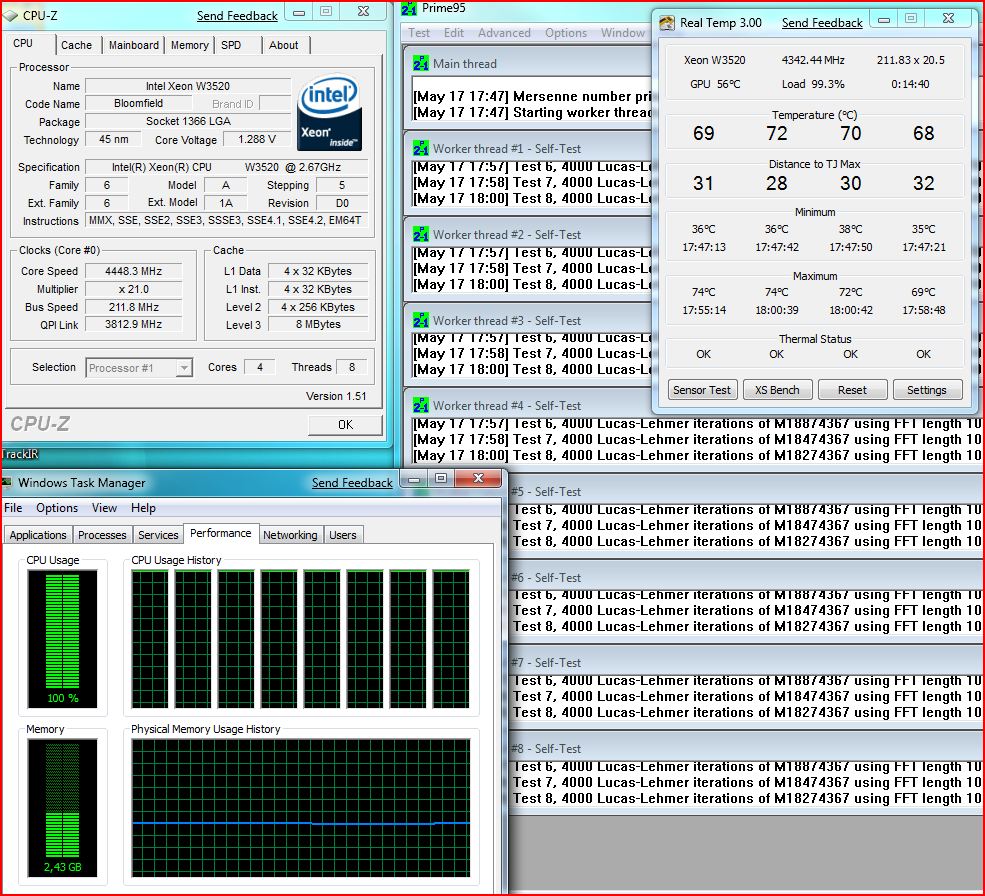Click the Real Temp flame icon
This screenshot has width=985, height=896.
667,22
